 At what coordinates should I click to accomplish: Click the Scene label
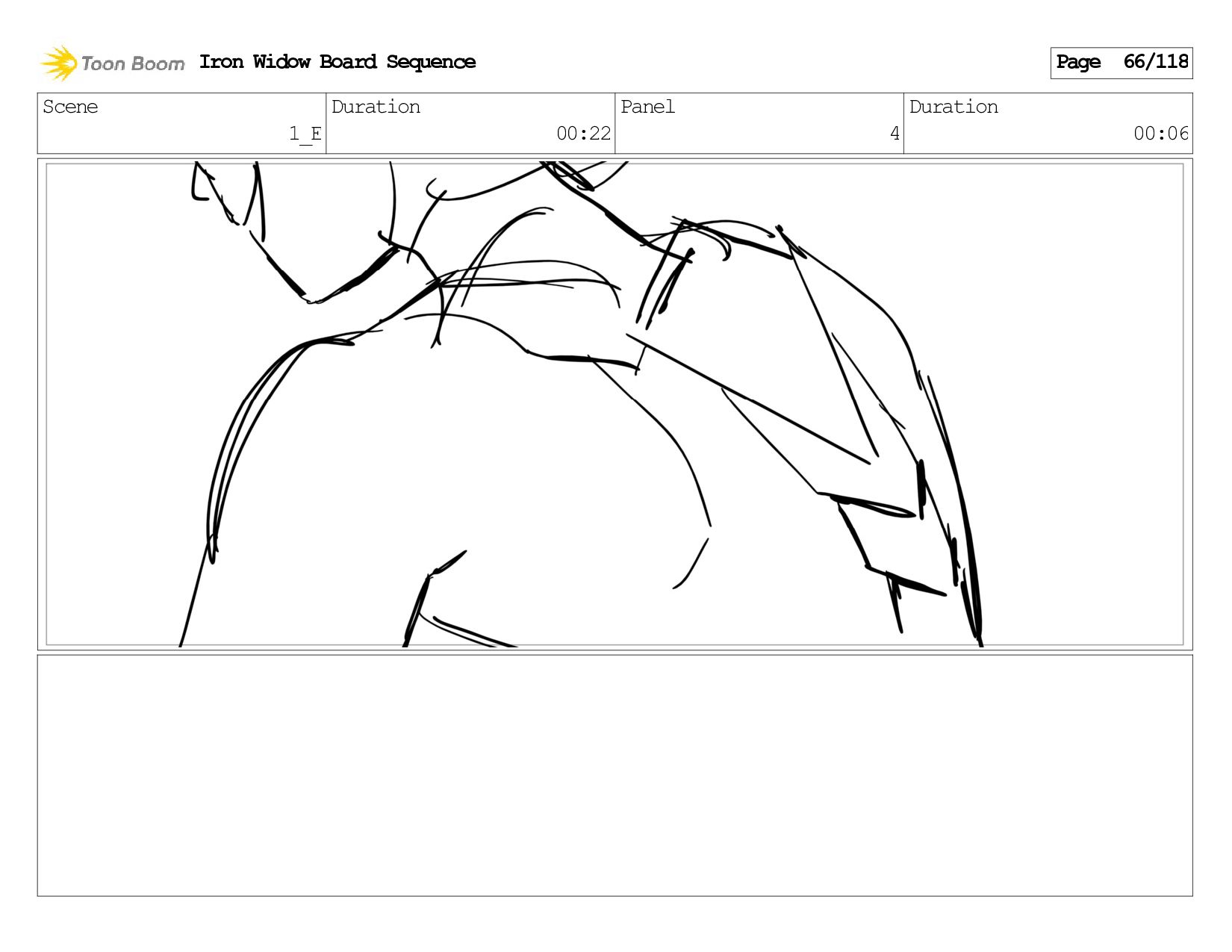[70, 107]
